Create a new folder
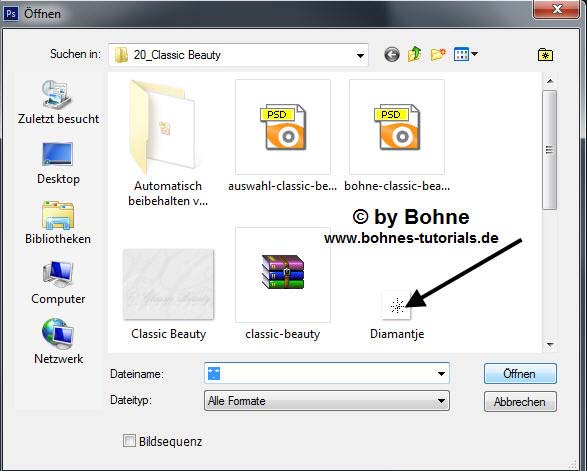Image resolution: width=587 pixels, height=471 pixels. 438,55
